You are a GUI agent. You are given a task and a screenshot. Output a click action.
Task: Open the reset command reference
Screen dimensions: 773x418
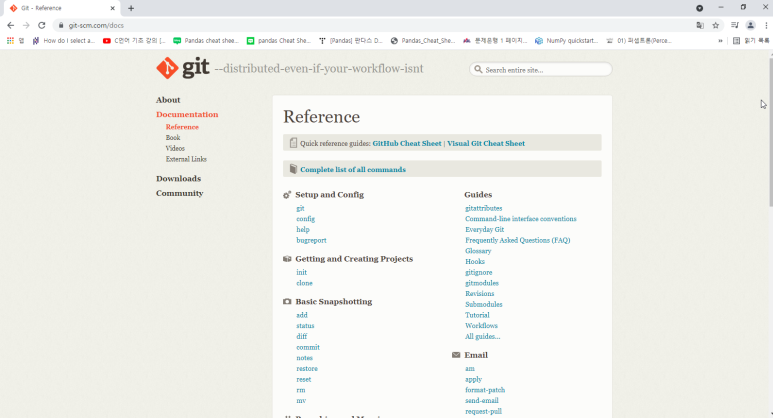pyautogui.click(x=304, y=380)
